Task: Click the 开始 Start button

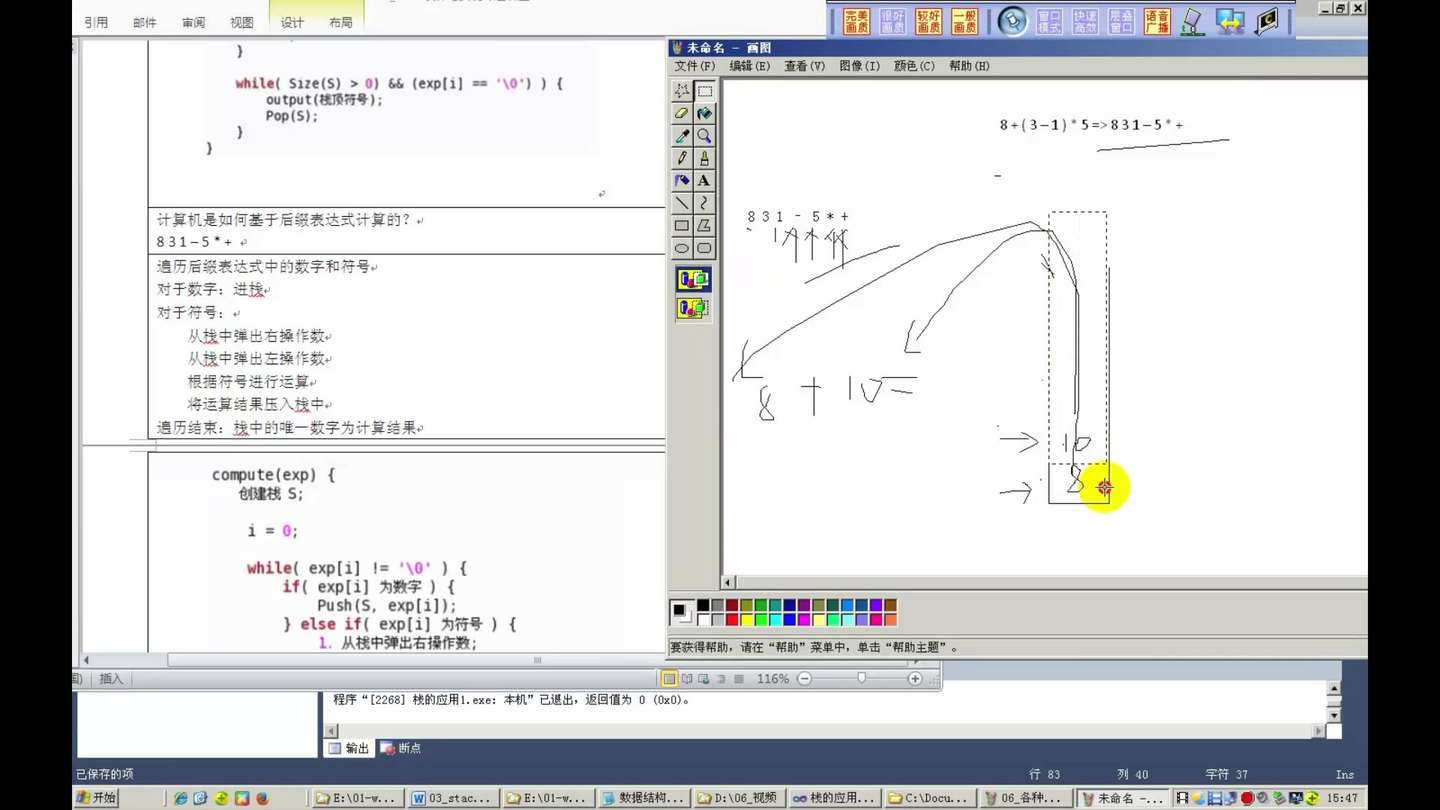Action: 97,798
